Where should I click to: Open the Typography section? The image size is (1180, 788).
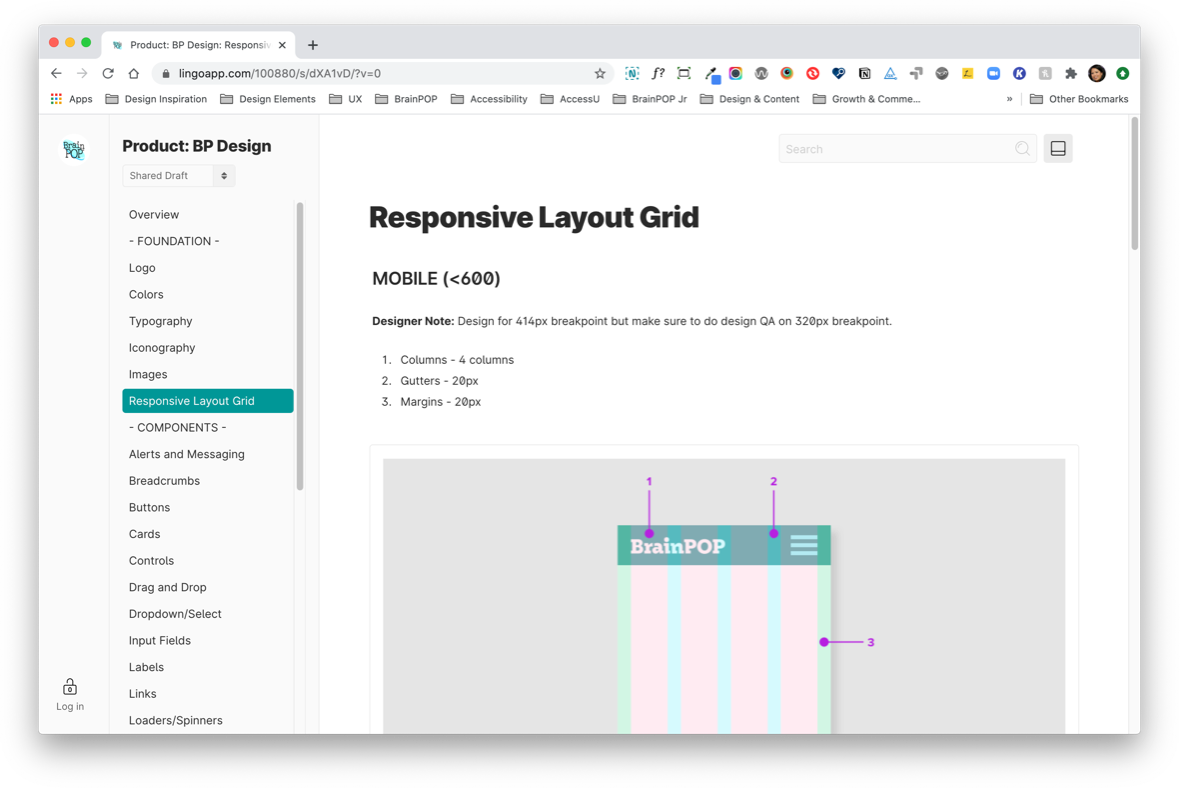(x=160, y=321)
